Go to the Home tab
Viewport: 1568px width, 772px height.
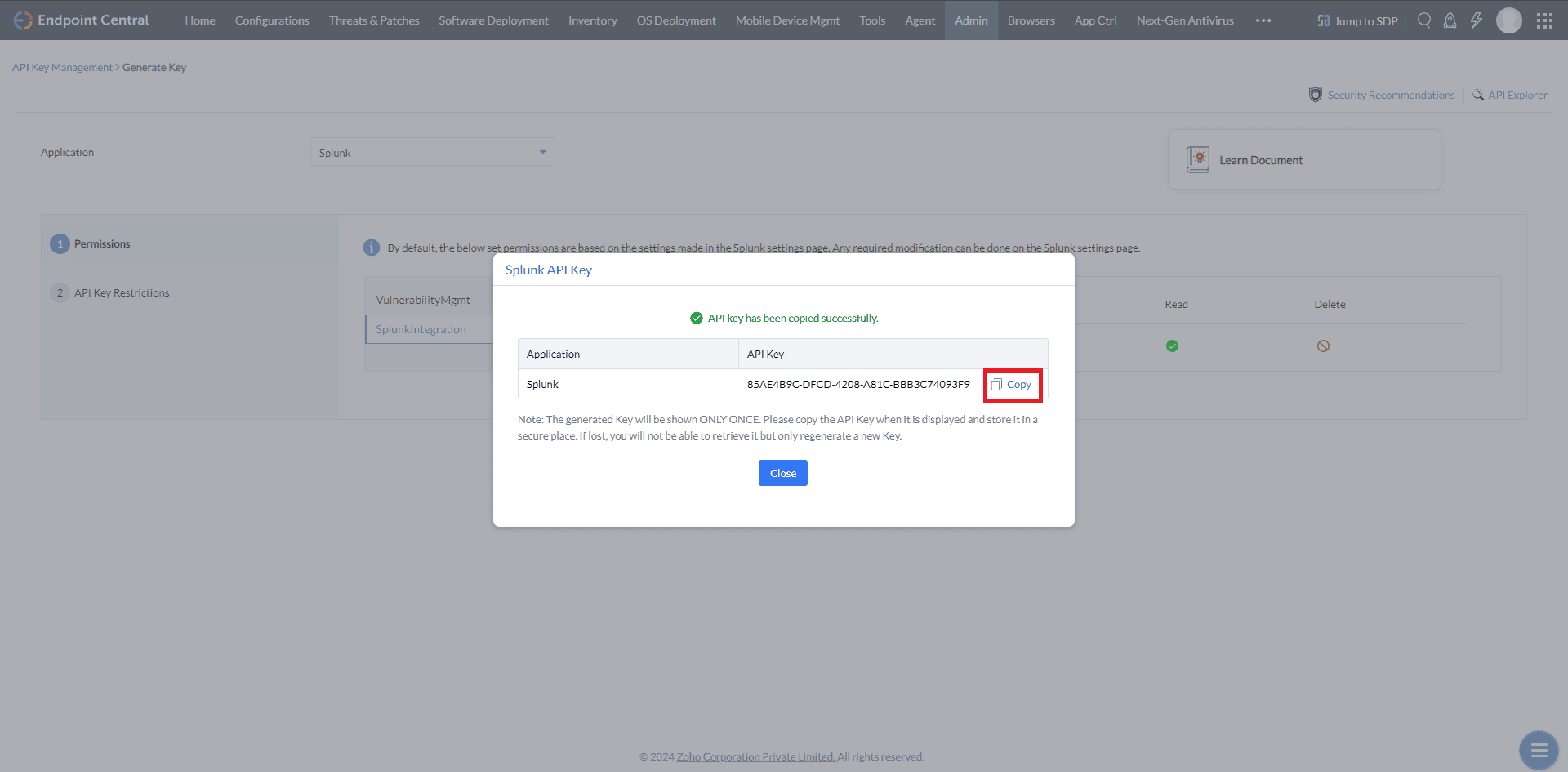click(x=200, y=20)
